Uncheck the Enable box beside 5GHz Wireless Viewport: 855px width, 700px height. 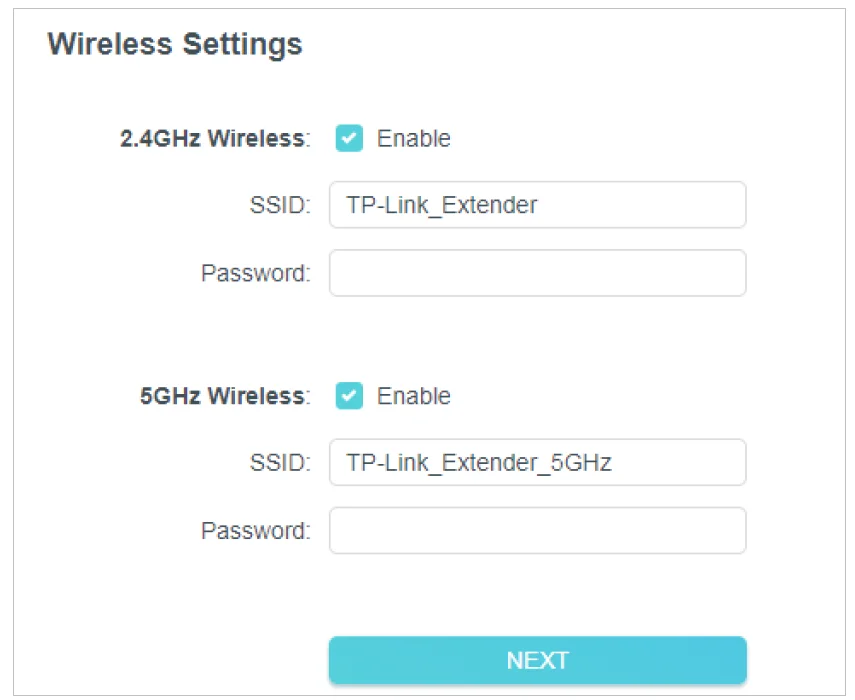coord(347,395)
